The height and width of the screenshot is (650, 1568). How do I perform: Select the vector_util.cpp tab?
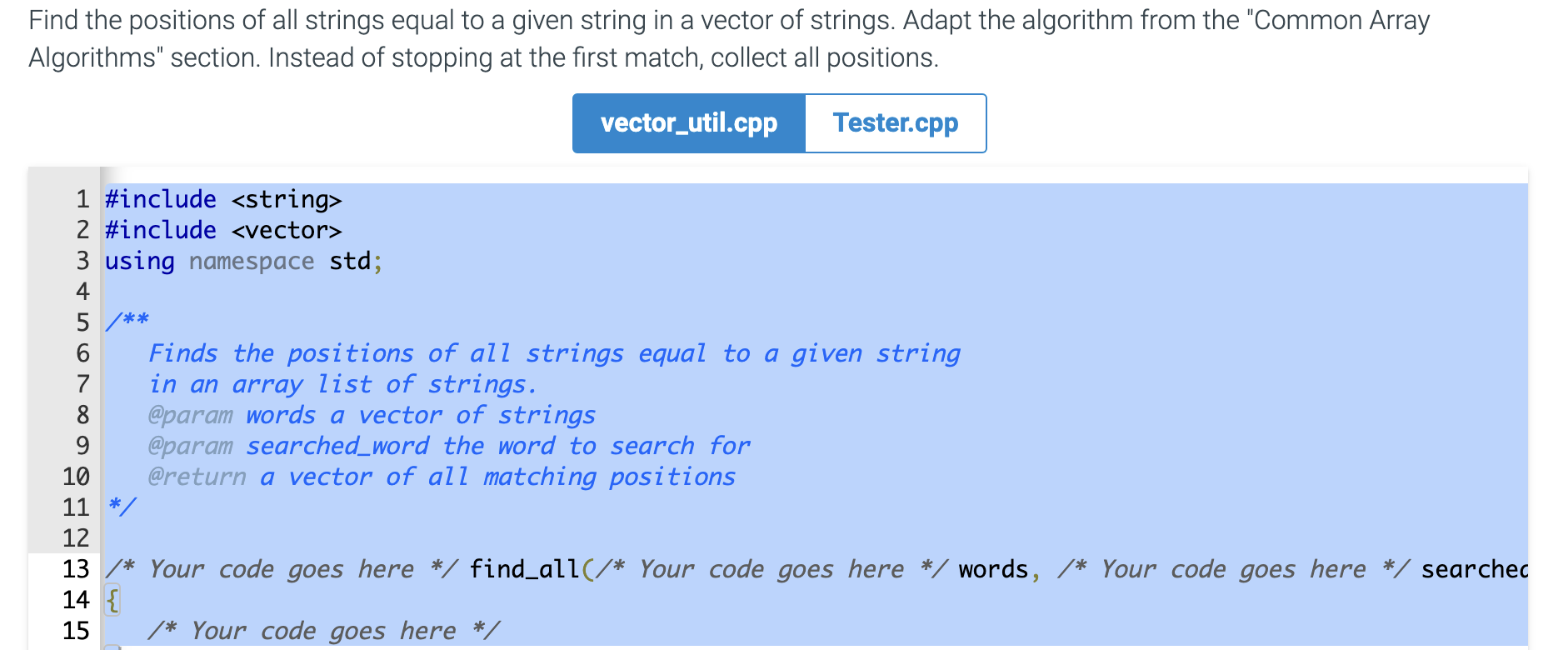click(x=689, y=122)
